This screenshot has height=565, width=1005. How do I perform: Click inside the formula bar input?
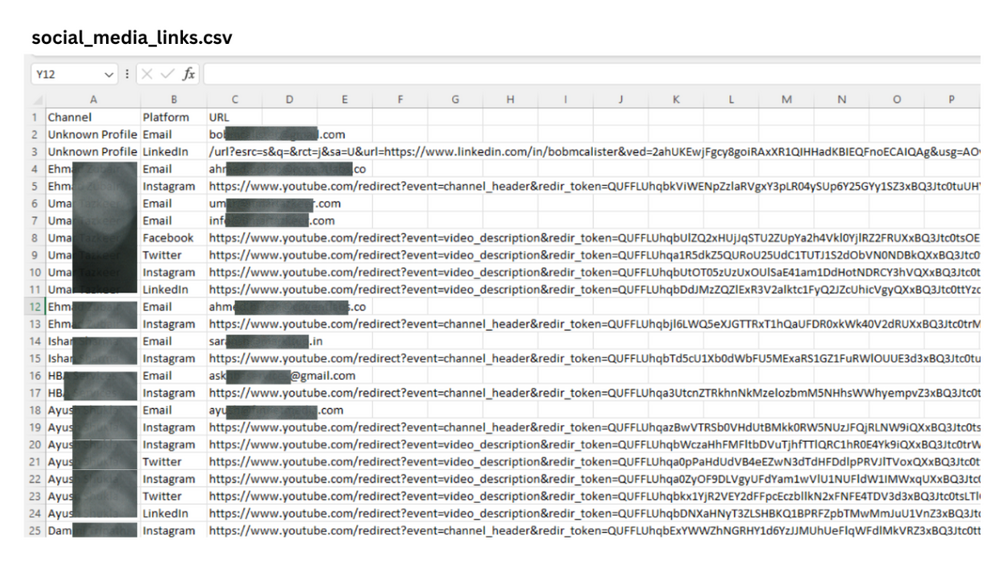point(592,74)
